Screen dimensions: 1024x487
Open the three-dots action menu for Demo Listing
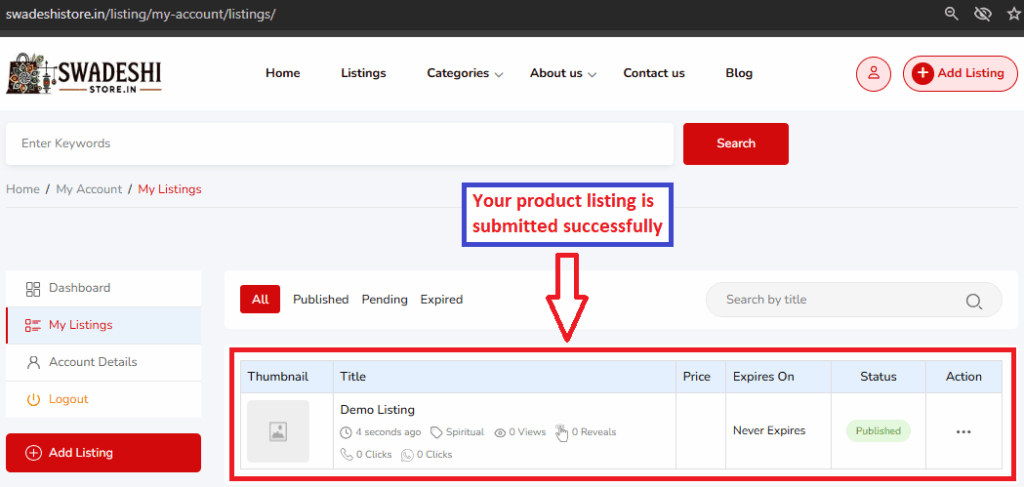point(963,431)
